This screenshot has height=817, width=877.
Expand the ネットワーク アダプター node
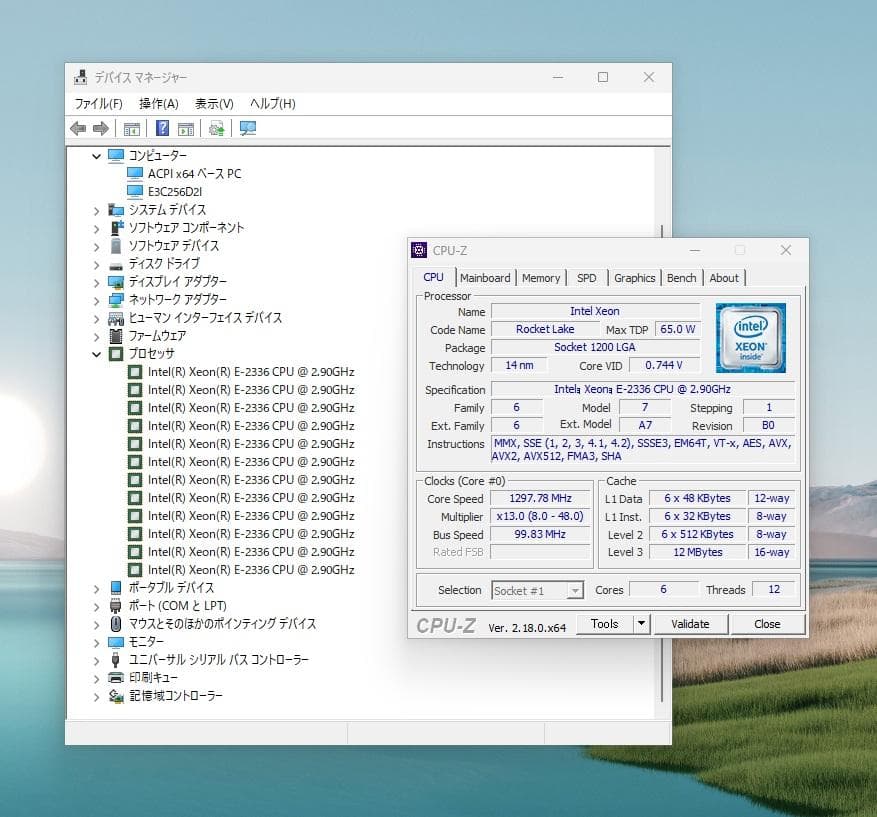point(96,301)
